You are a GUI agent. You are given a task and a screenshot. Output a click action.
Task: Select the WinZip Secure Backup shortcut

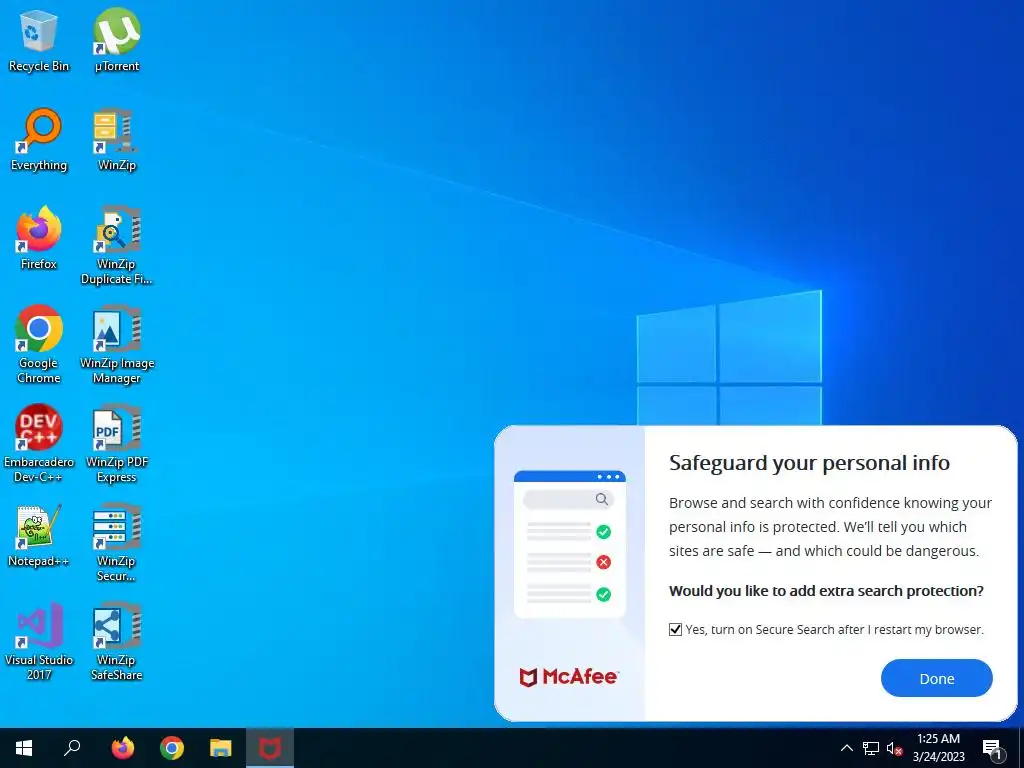[x=117, y=543]
